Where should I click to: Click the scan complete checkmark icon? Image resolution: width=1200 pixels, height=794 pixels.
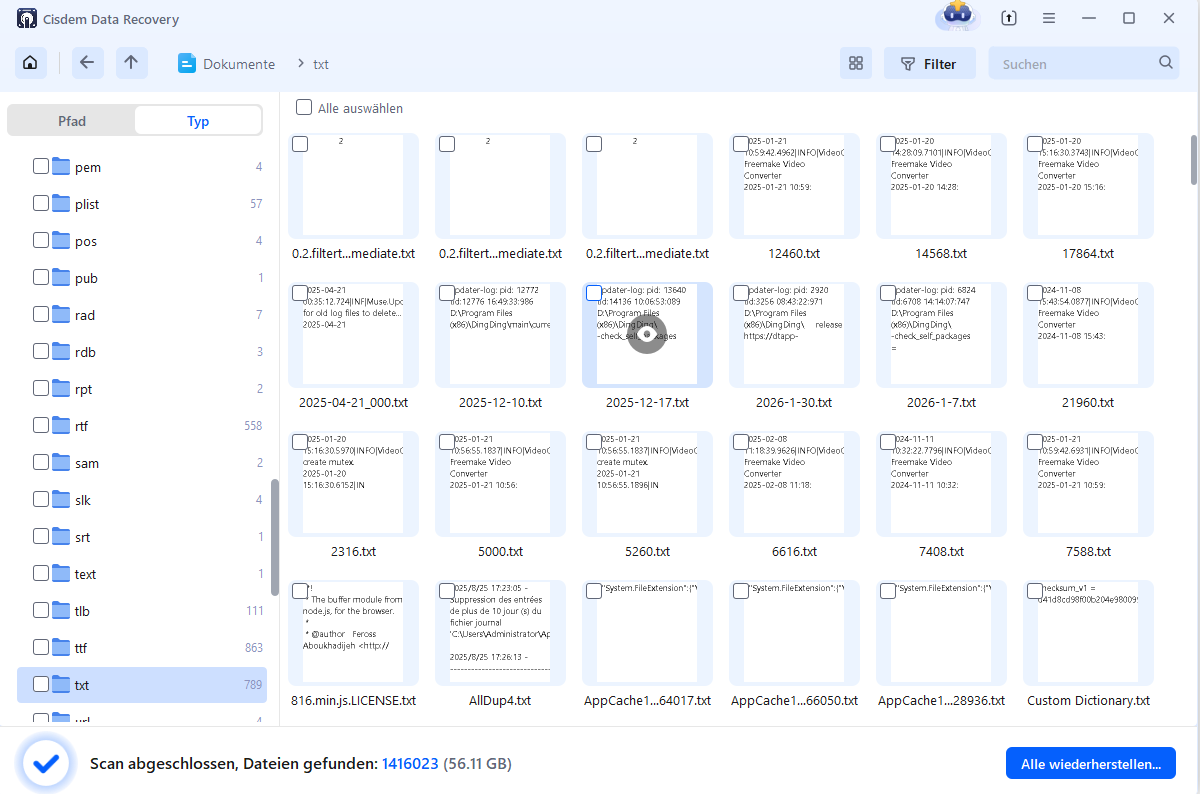click(x=45, y=764)
